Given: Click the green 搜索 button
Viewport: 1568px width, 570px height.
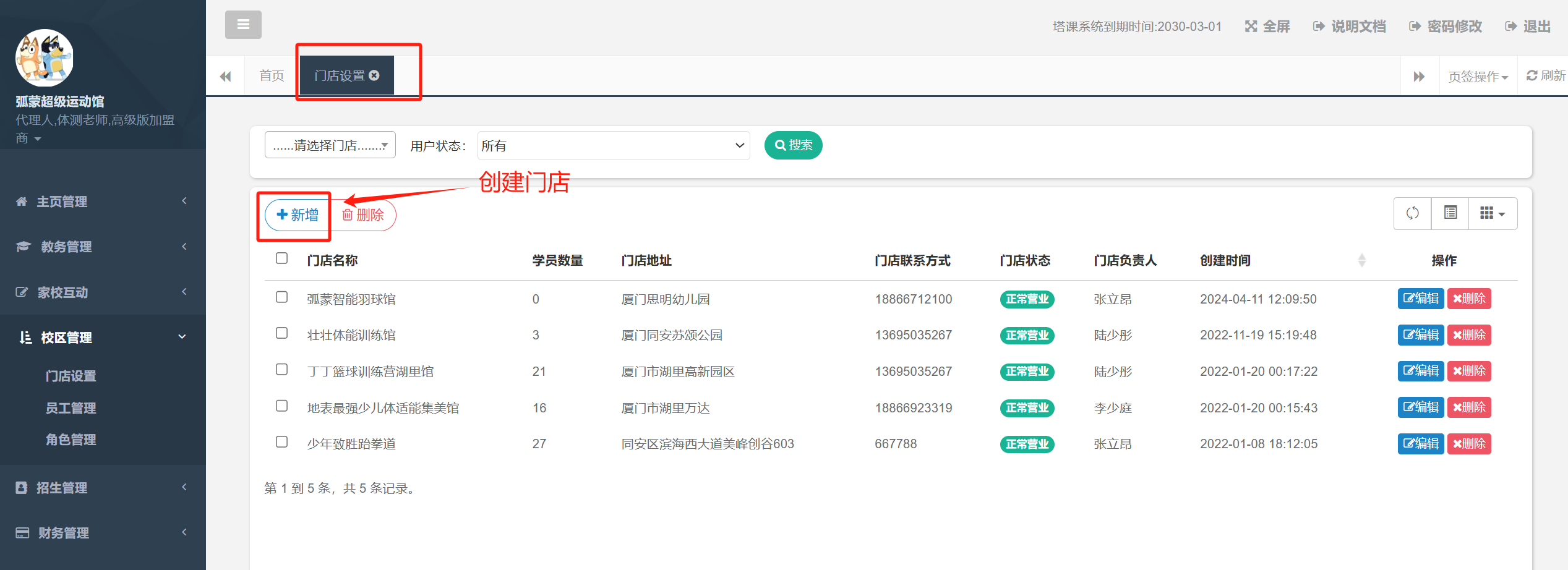Looking at the screenshot, I should coord(793,145).
